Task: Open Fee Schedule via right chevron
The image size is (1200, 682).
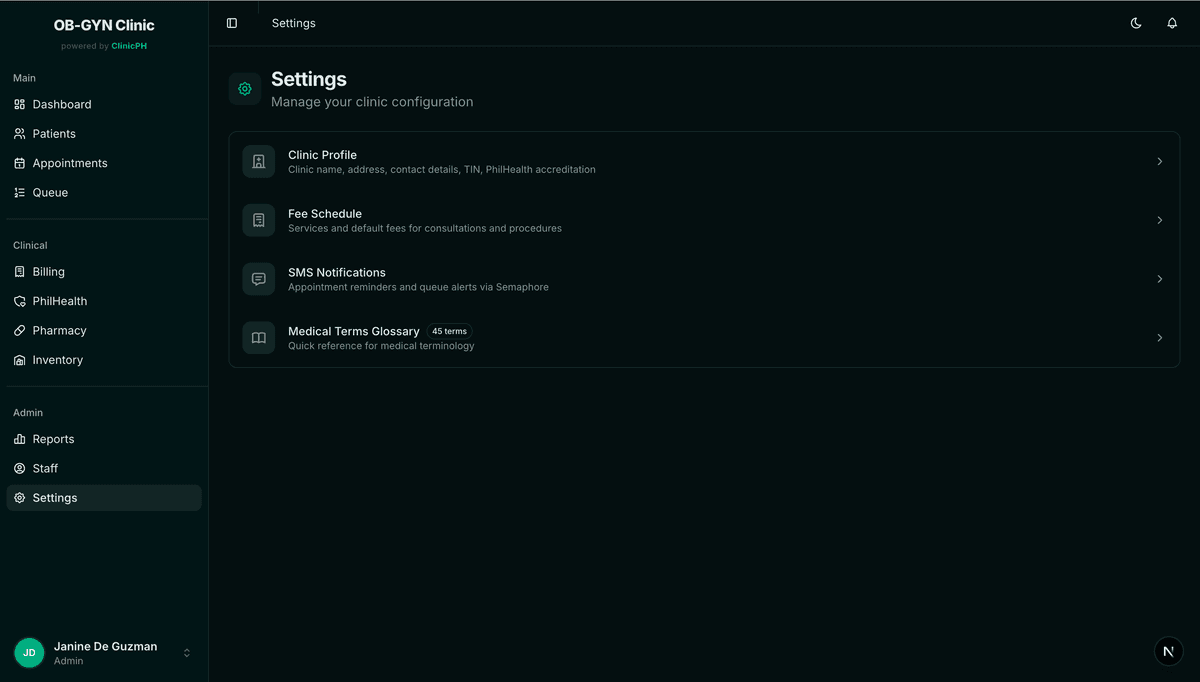Action: (1159, 220)
